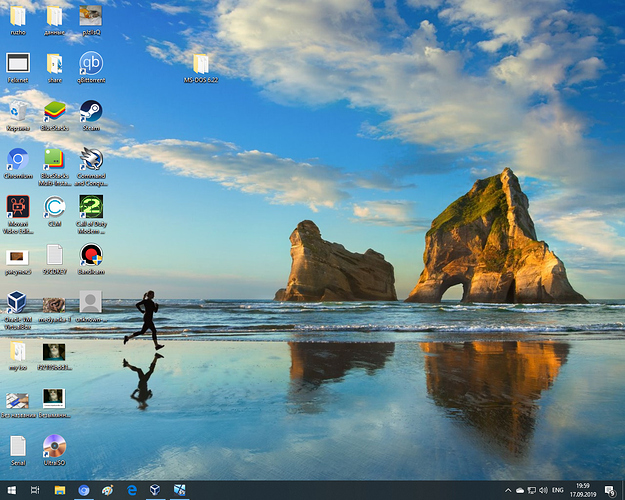Switch to the last running taskbar app
This screenshot has height=500, width=625.
coord(179,490)
